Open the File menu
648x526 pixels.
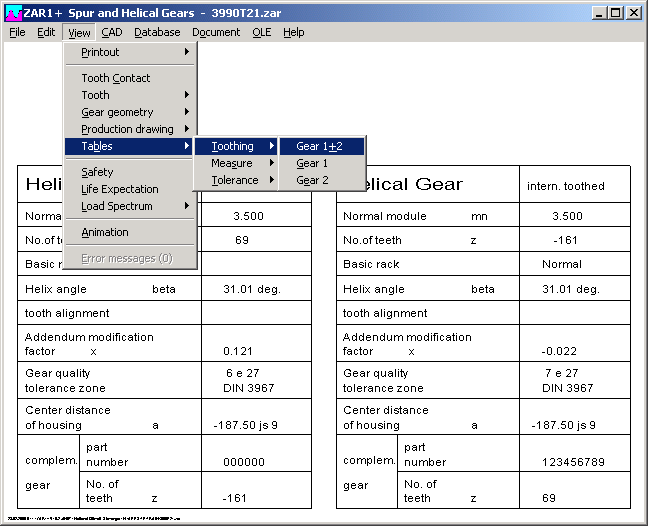point(17,32)
